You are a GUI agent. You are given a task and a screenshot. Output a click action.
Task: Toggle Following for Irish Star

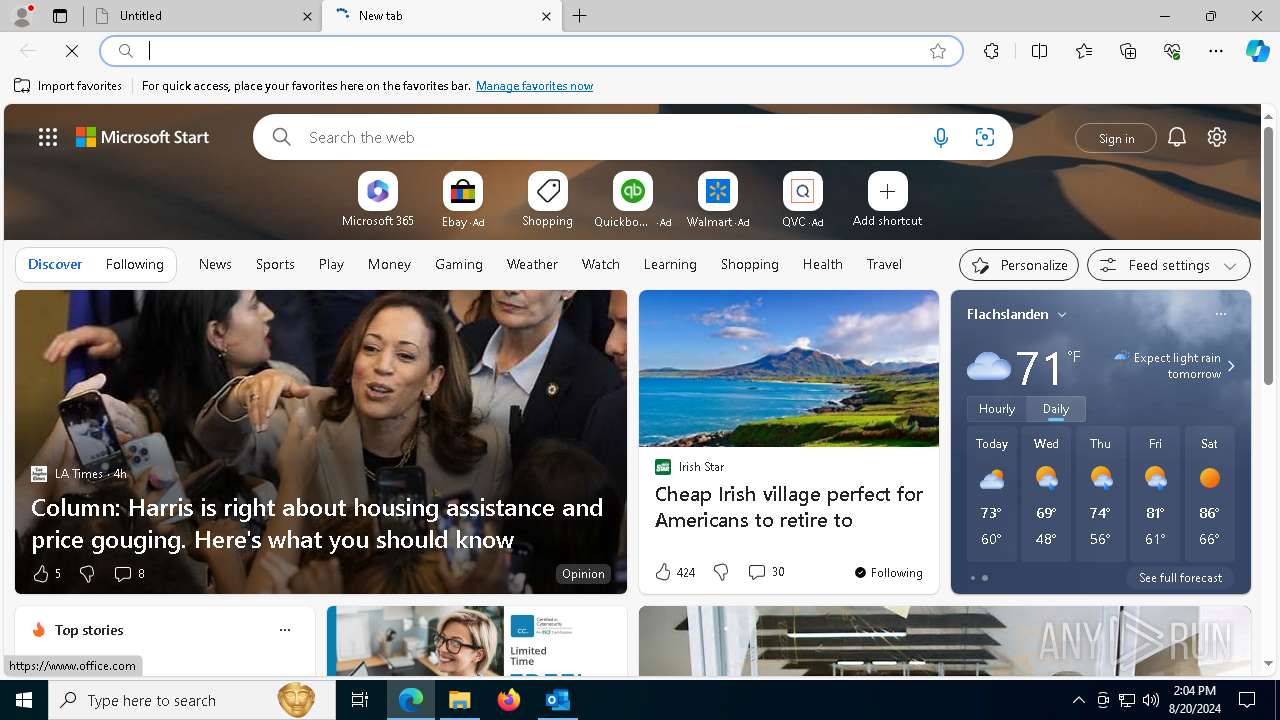(x=888, y=573)
